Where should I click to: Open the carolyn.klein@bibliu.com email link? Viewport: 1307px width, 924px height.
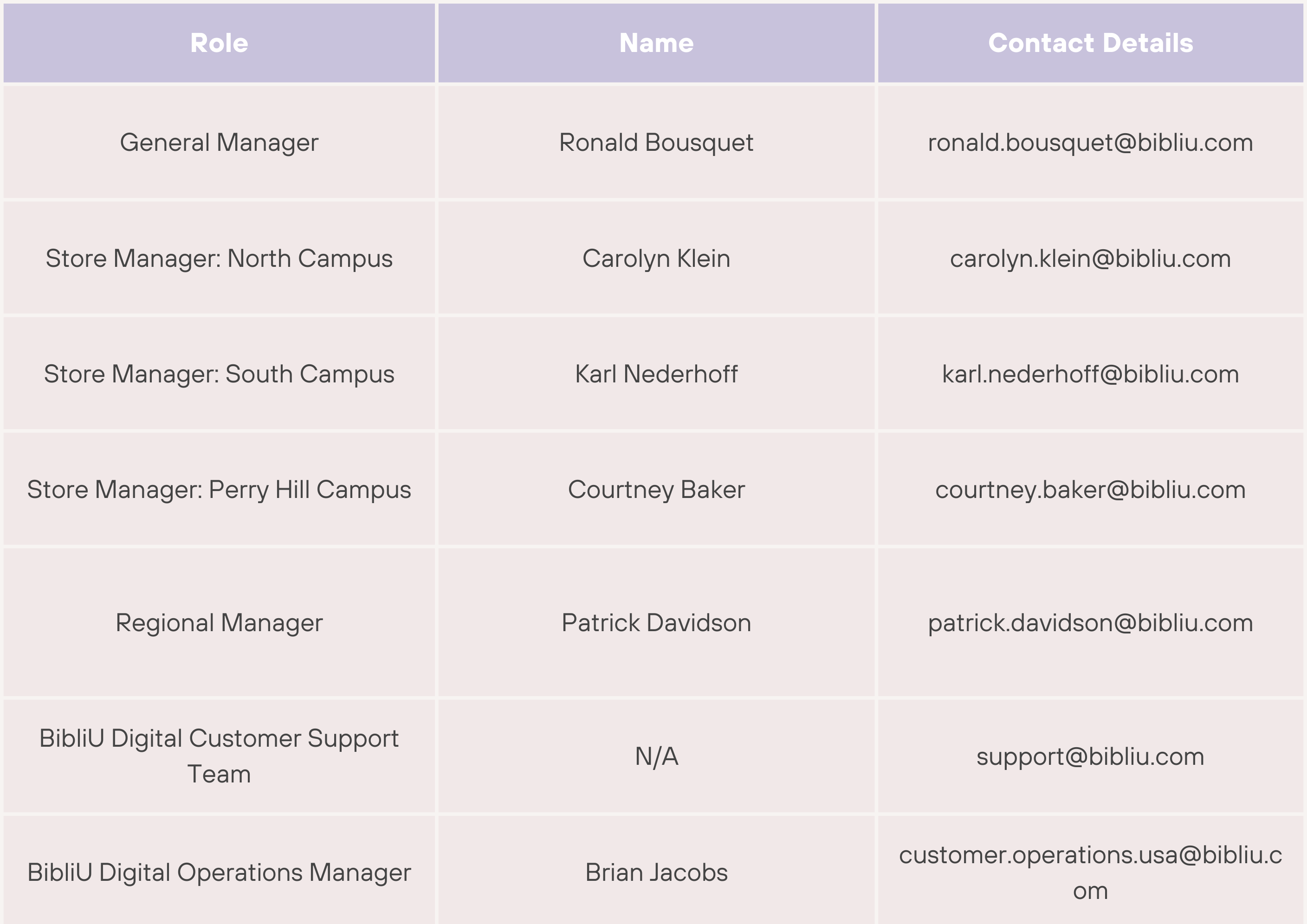(x=1090, y=258)
